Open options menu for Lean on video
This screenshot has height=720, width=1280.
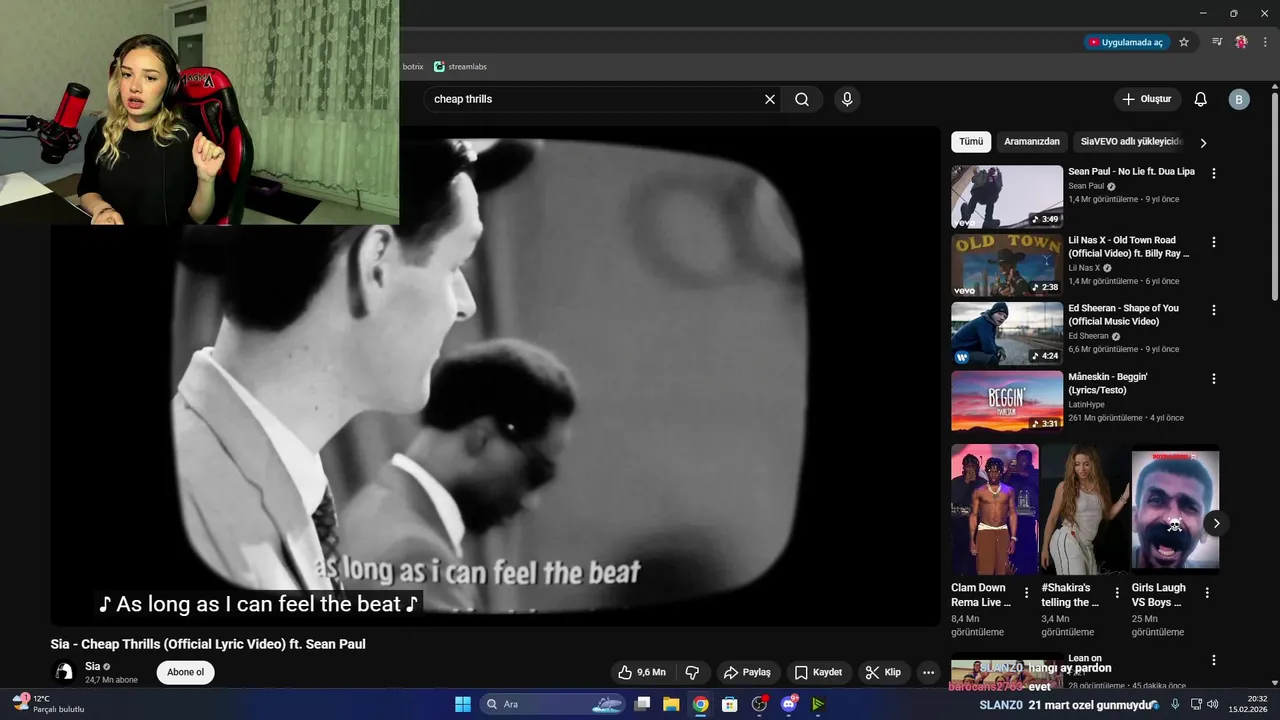1214,660
